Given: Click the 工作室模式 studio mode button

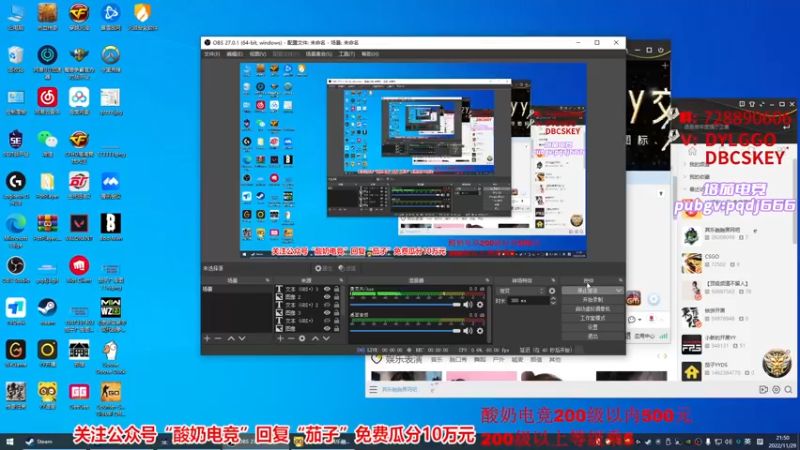Looking at the screenshot, I should (592, 318).
